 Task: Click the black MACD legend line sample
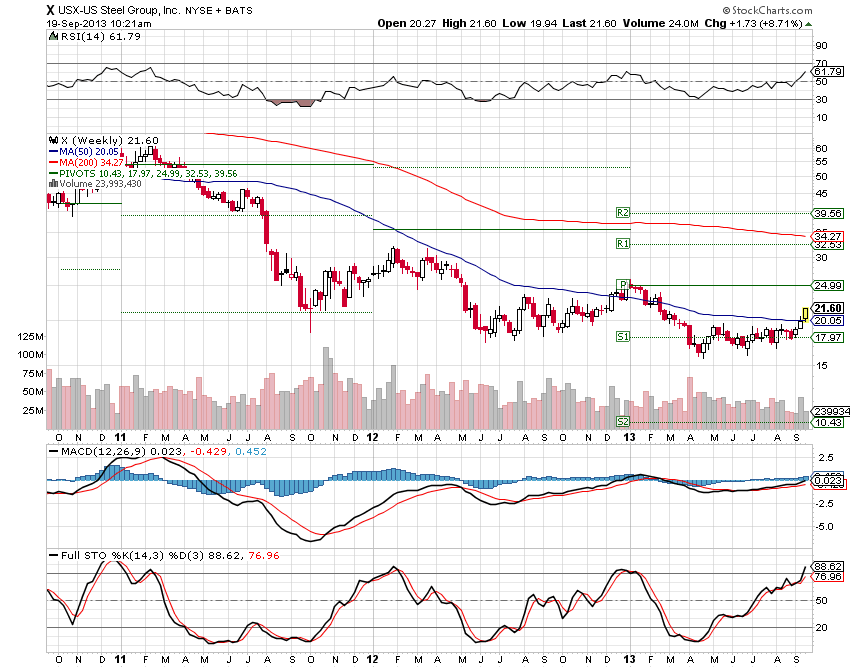(54, 451)
